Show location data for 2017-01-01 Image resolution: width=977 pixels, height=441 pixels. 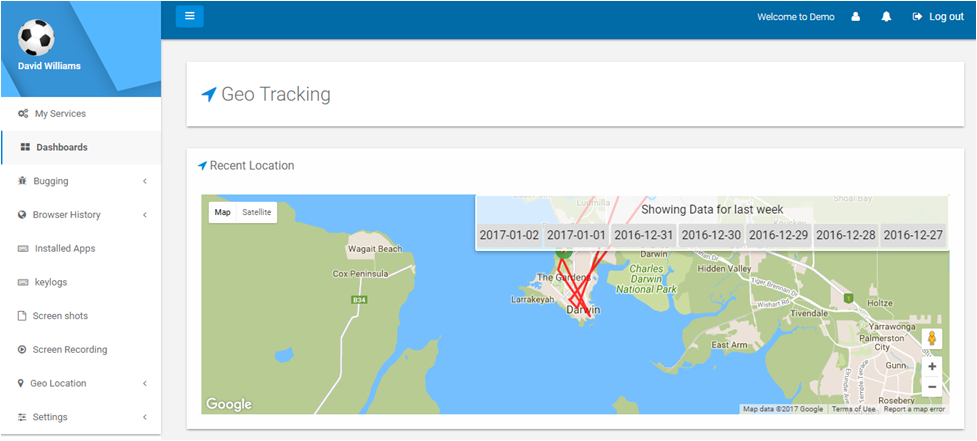coord(576,235)
